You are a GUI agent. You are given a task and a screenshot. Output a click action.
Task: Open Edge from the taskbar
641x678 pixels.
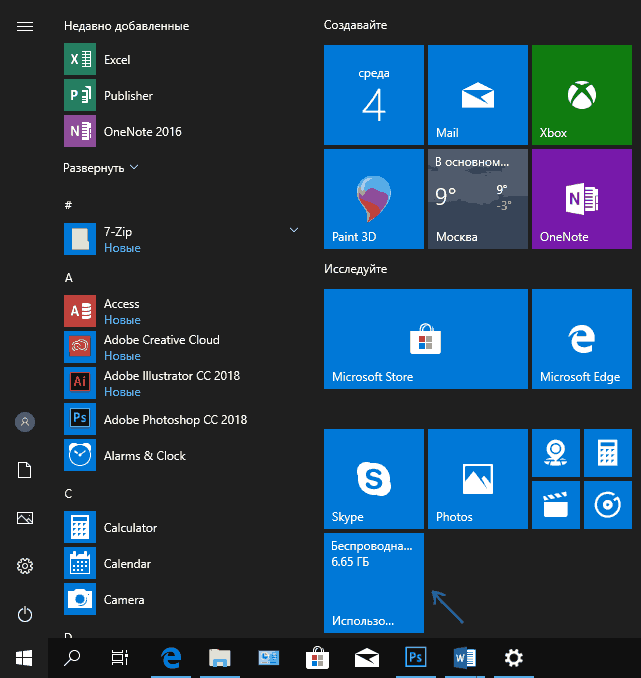coord(171,658)
